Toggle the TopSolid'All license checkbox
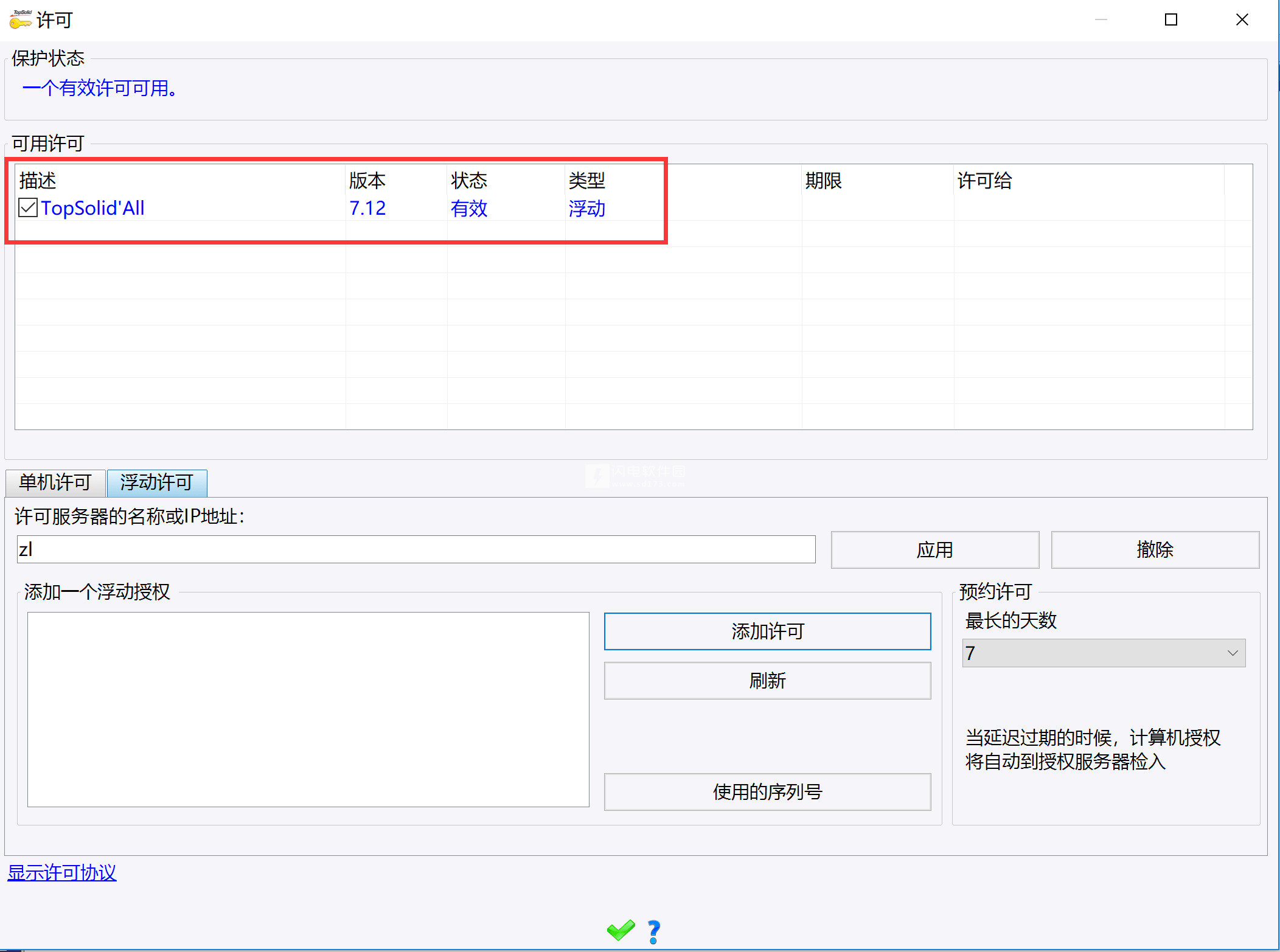Screen dimensions: 1280x952 [28, 208]
